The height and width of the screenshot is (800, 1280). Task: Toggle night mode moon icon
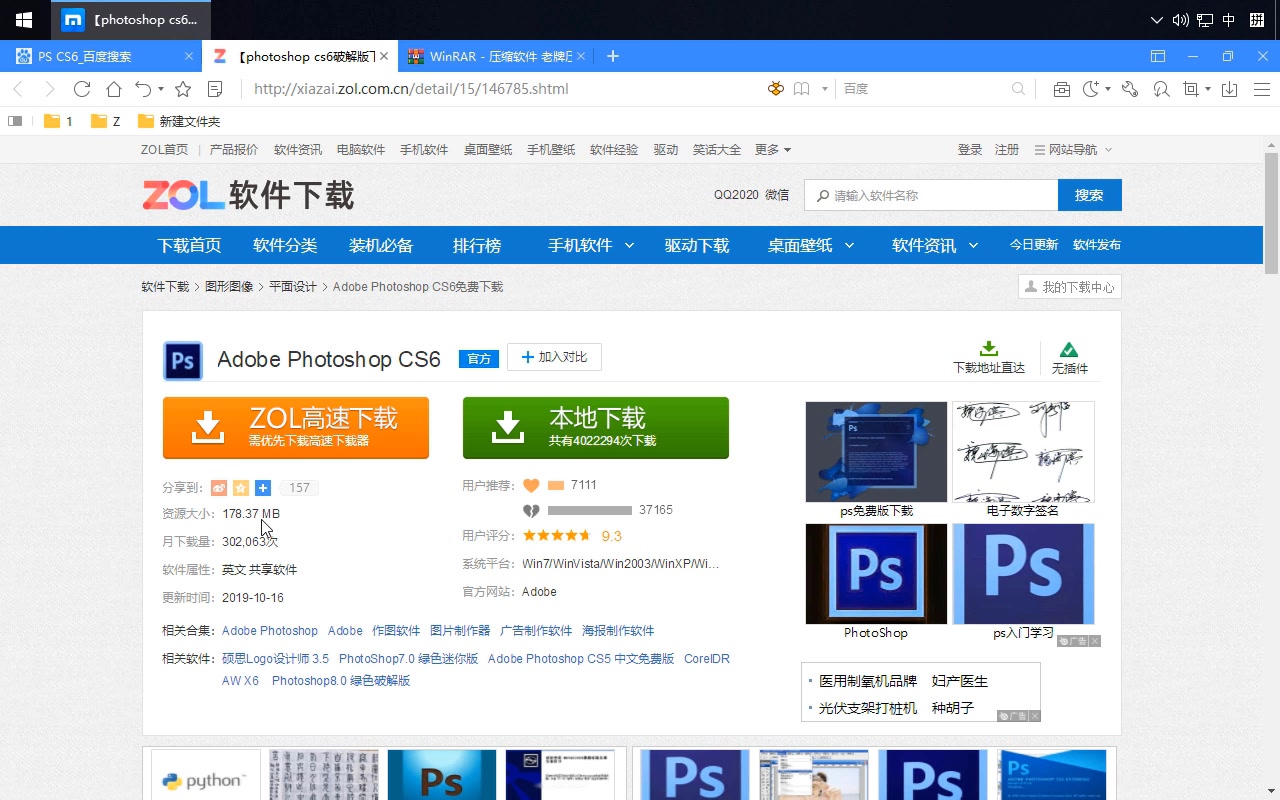click(x=1091, y=89)
